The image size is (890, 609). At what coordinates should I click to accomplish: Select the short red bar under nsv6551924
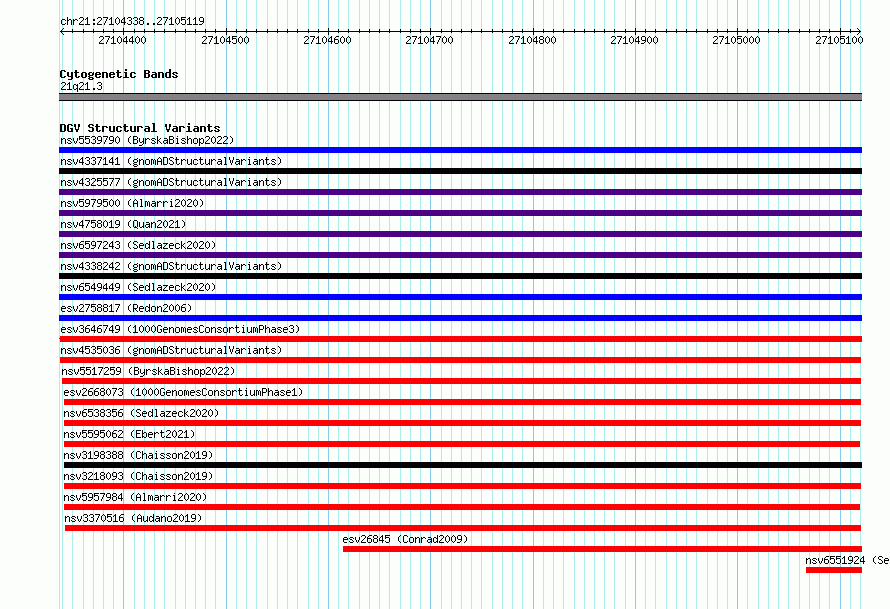[834, 570]
